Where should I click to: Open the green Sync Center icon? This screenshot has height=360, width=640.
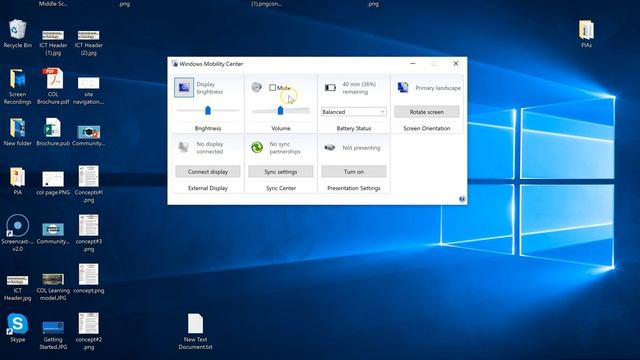[257, 147]
